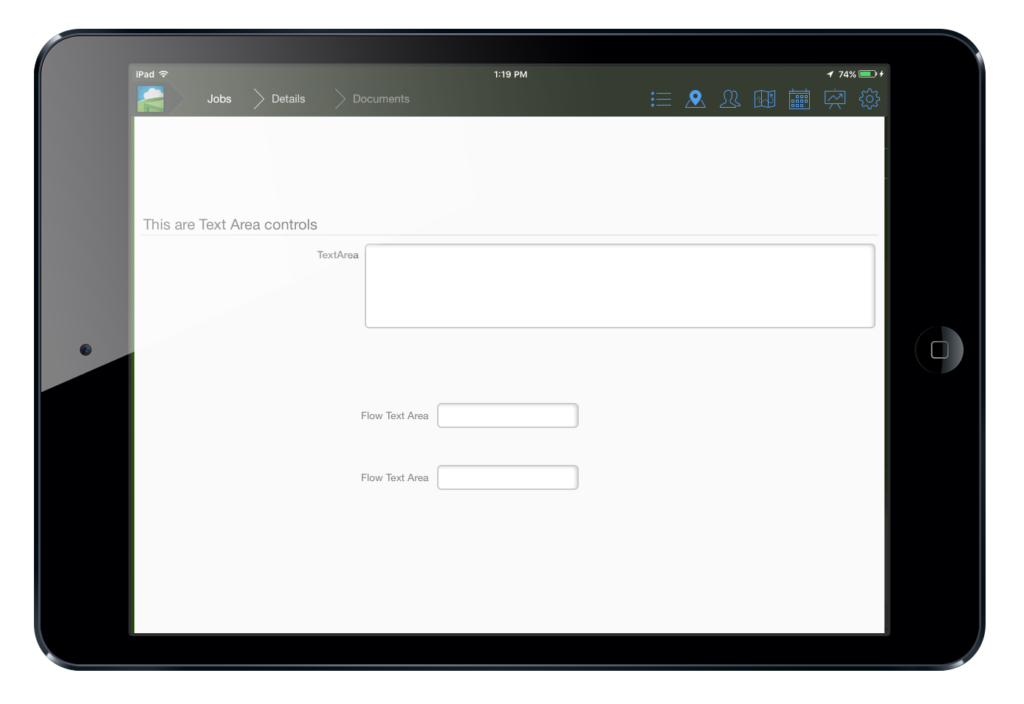Click inside the TextArea control

pos(620,285)
